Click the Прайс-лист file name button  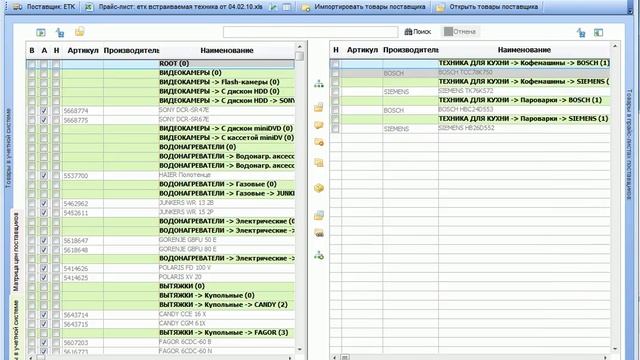(x=176, y=7)
